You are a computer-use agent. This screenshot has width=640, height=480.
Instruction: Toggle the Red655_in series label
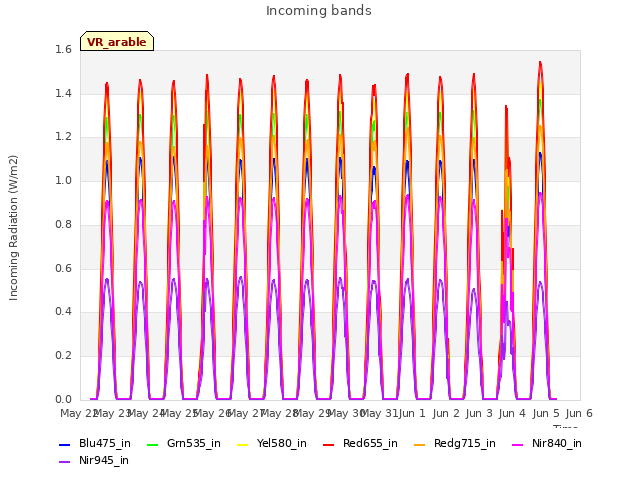370,444
